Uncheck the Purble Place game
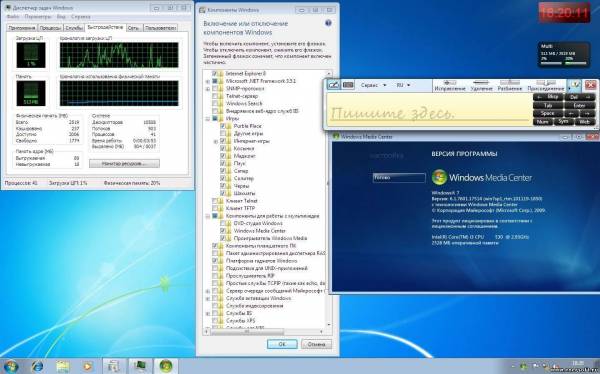600x374 pixels. click(x=223, y=126)
